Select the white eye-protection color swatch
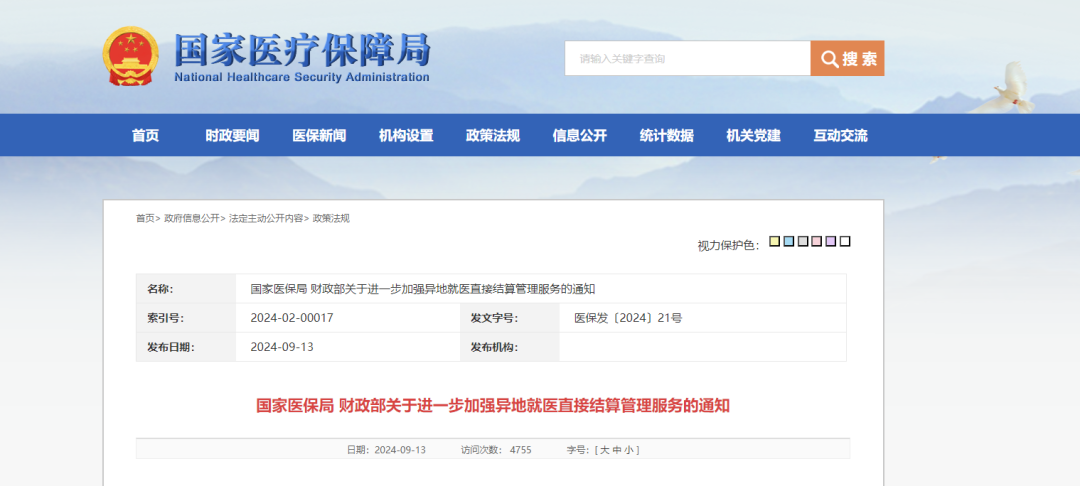Viewport: 1080px width, 486px height. (x=845, y=241)
